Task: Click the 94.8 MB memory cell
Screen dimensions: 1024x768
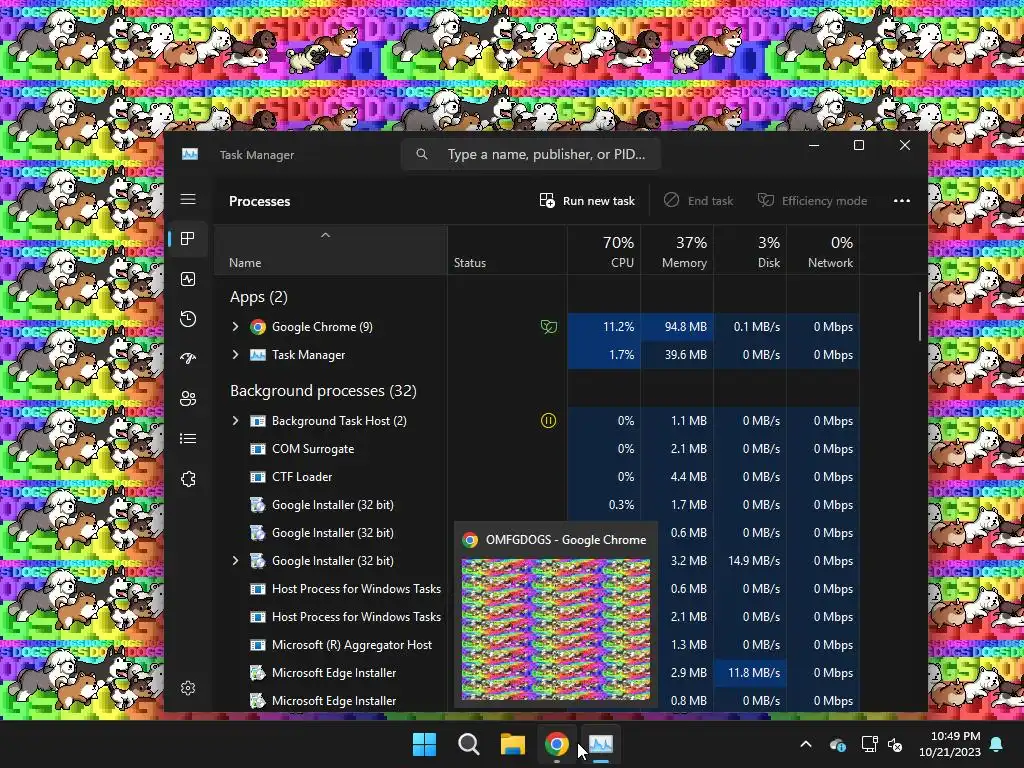Action: pyautogui.click(x=677, y=327)
